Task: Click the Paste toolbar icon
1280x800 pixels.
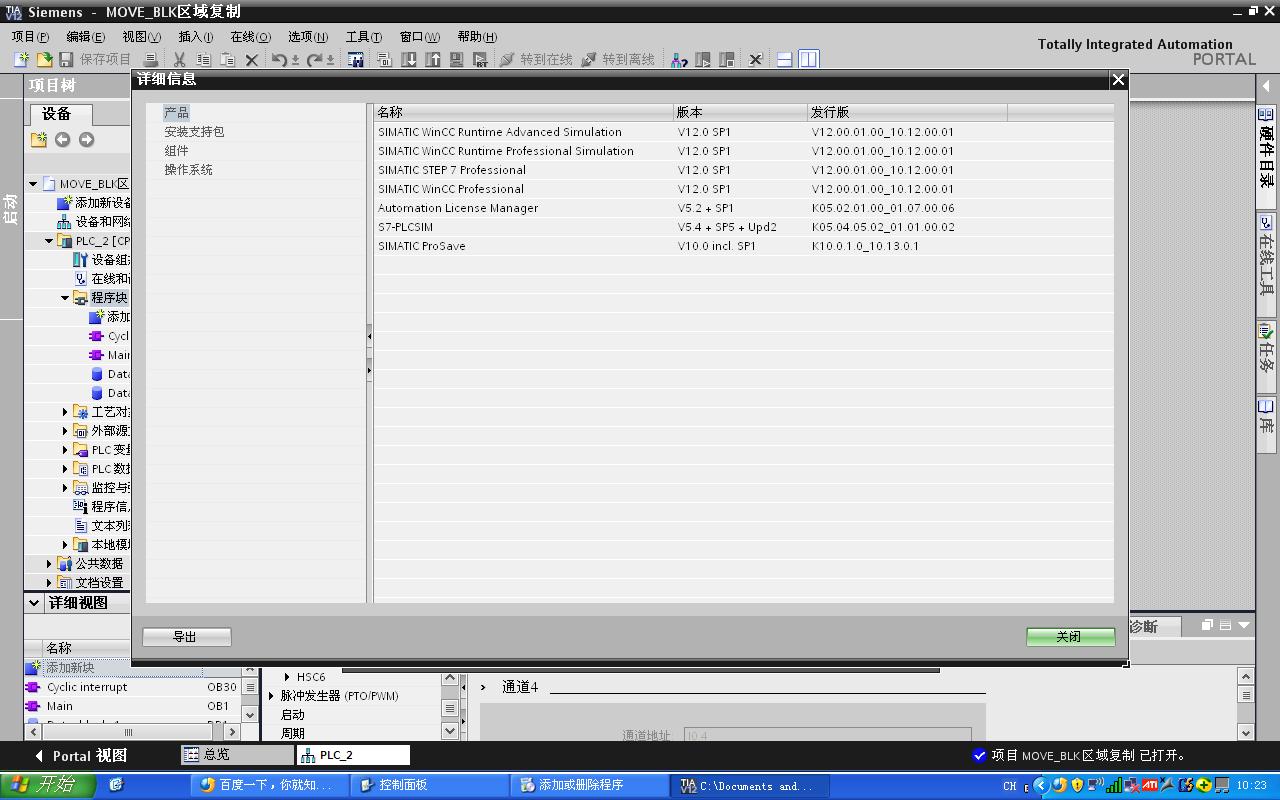Action: click(228, 60)
